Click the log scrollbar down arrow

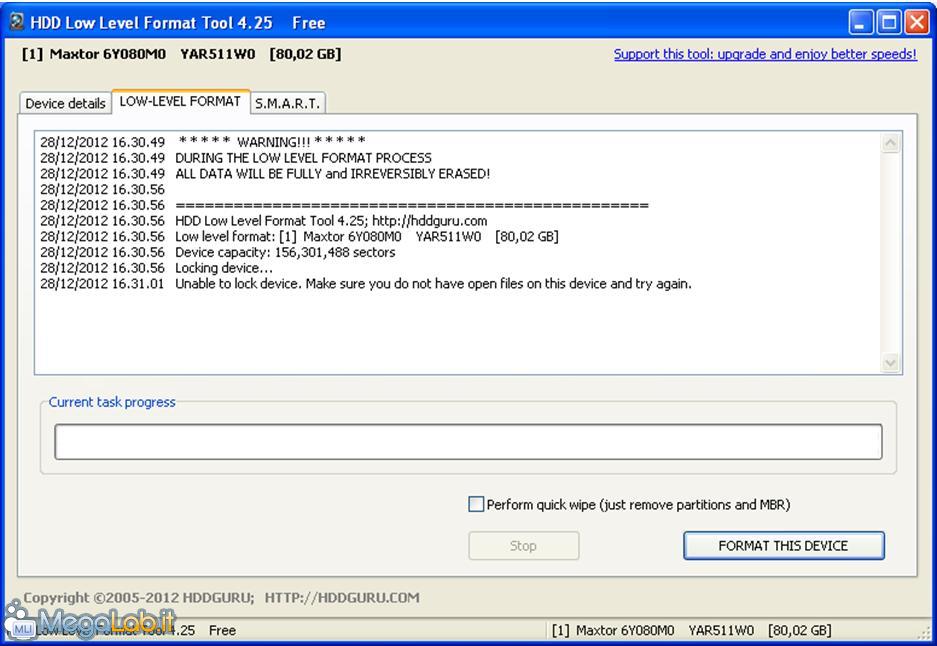(x=890, y=362)
